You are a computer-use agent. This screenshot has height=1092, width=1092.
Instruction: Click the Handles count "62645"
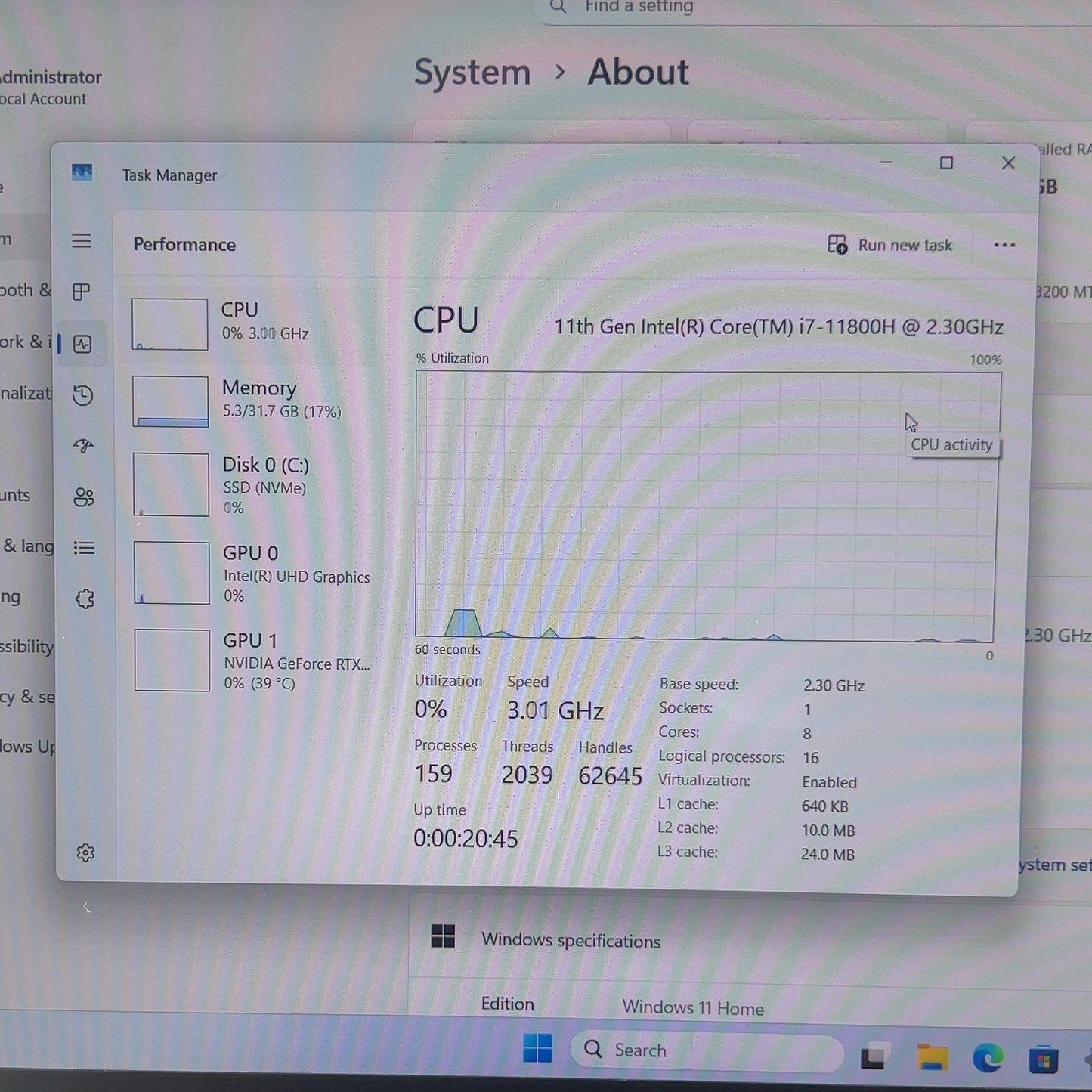tap(610, 775)
